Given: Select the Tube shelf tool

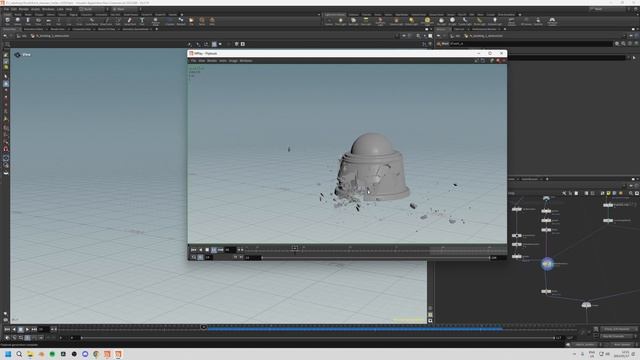Looking at the screenshot, I should click(28, 20).
